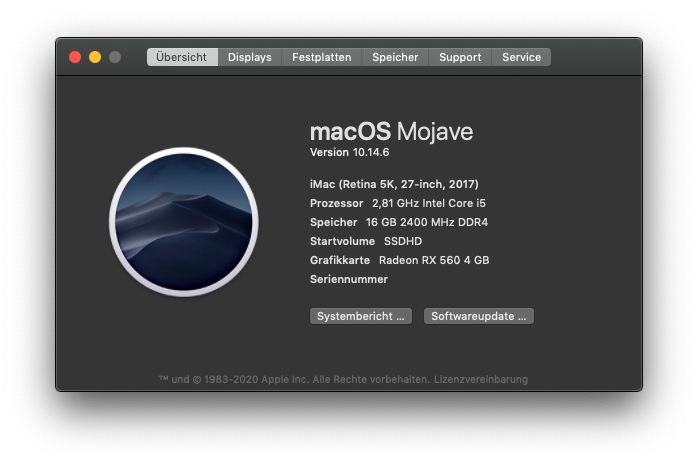
Task: Open Softwareupdate
Action: tap(479, 316)
